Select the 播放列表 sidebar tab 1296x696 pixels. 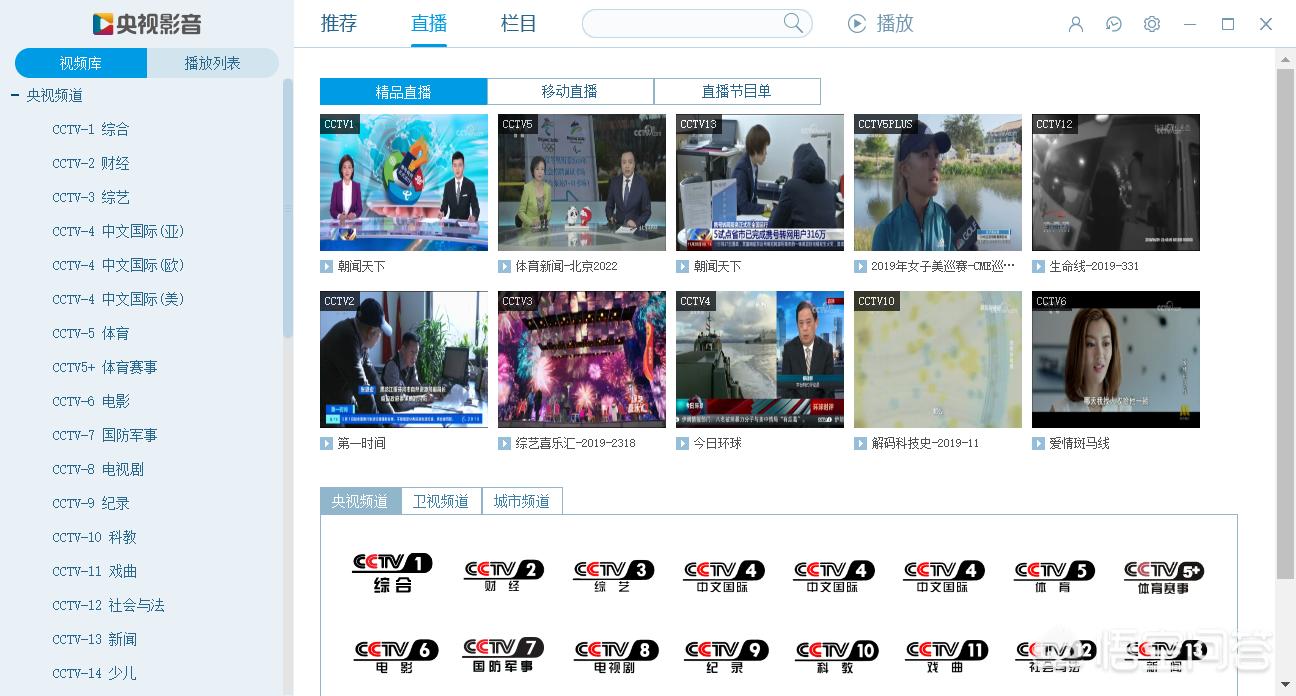(213, 63)
